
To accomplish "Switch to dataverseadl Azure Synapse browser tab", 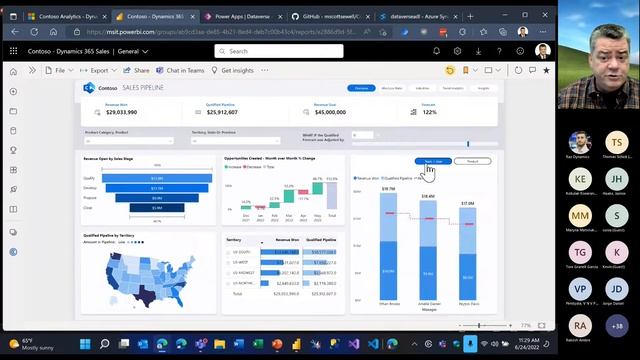I will [x=419, y=16].
